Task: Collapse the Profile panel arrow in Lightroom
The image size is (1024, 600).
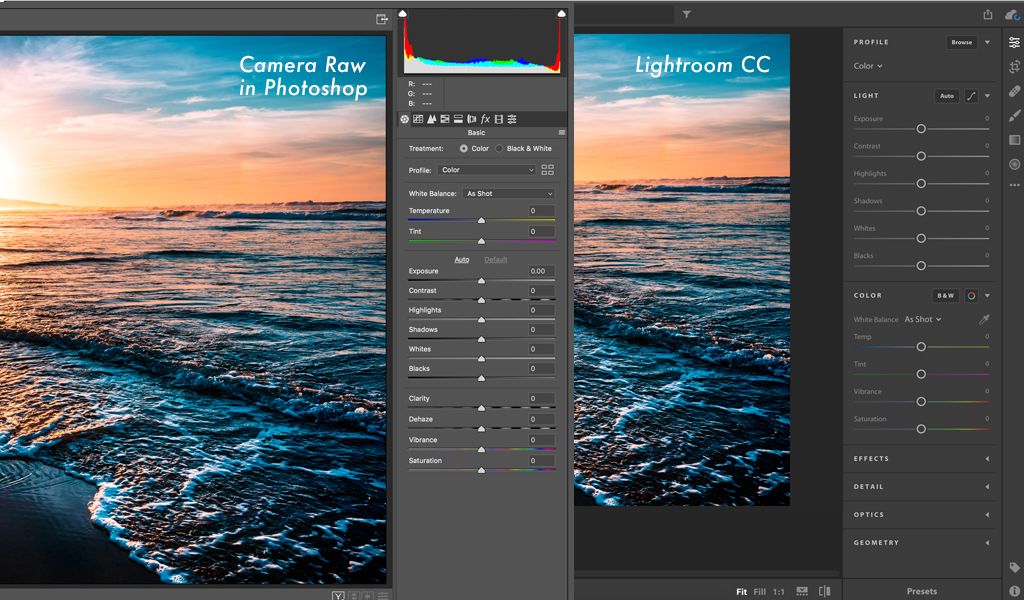Action: (987, 42)
